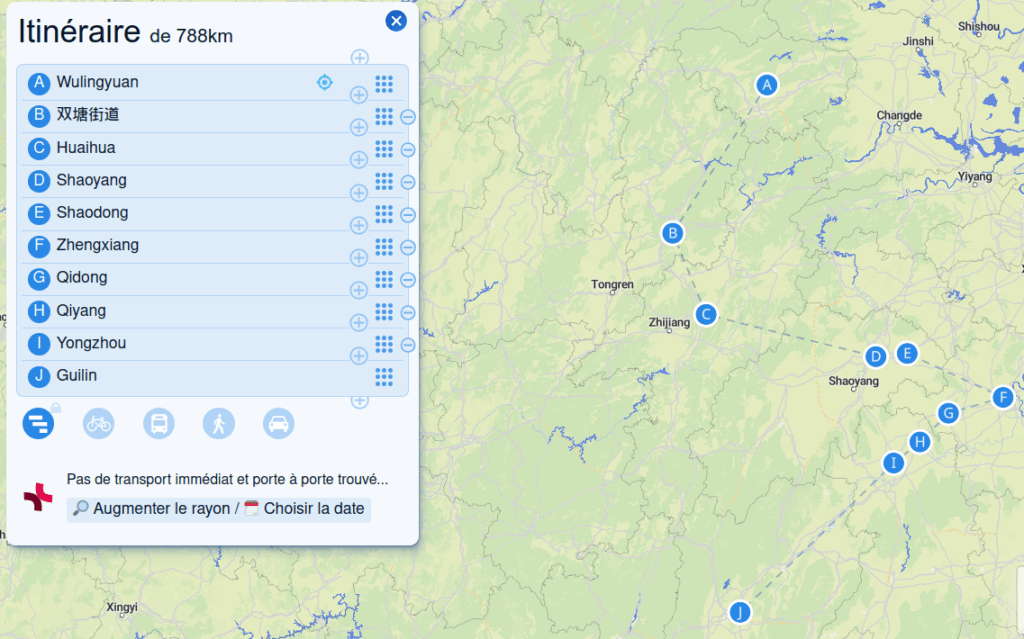Open the route summary mode tab
Screen dimensions: 1024x639
[x=38, y=424]
